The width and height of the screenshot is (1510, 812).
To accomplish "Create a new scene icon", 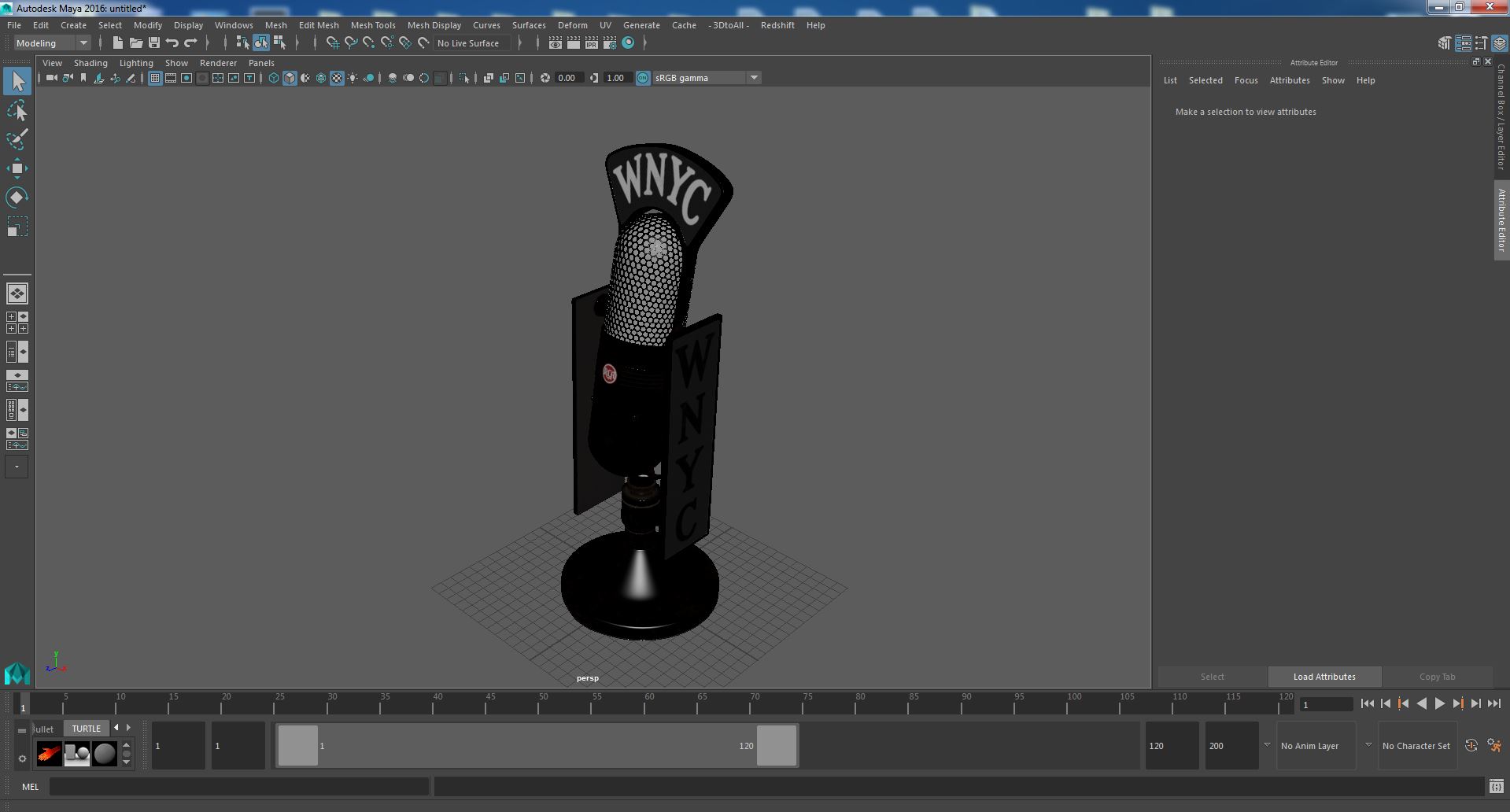I will tap(118, 43).
